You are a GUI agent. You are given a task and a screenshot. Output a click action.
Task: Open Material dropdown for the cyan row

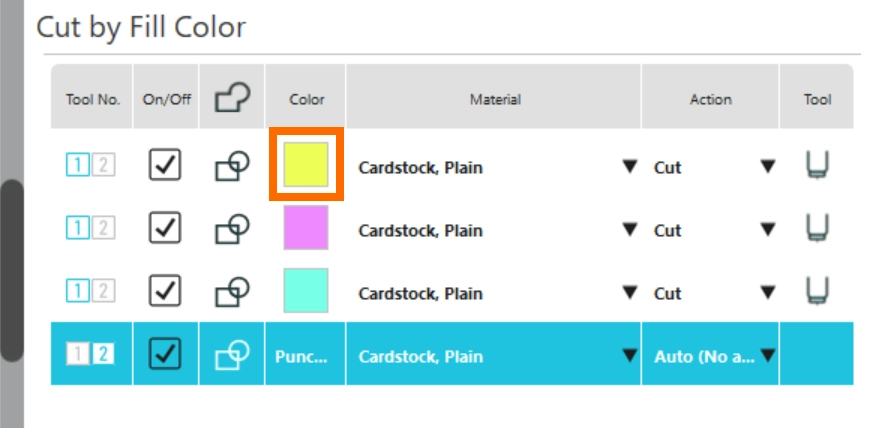[x=629, y=294]
